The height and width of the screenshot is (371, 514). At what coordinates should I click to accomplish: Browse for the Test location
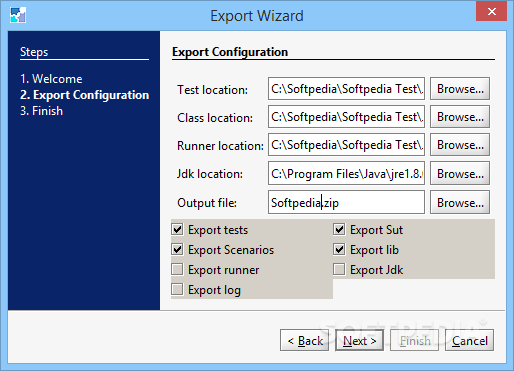[460, 89]
